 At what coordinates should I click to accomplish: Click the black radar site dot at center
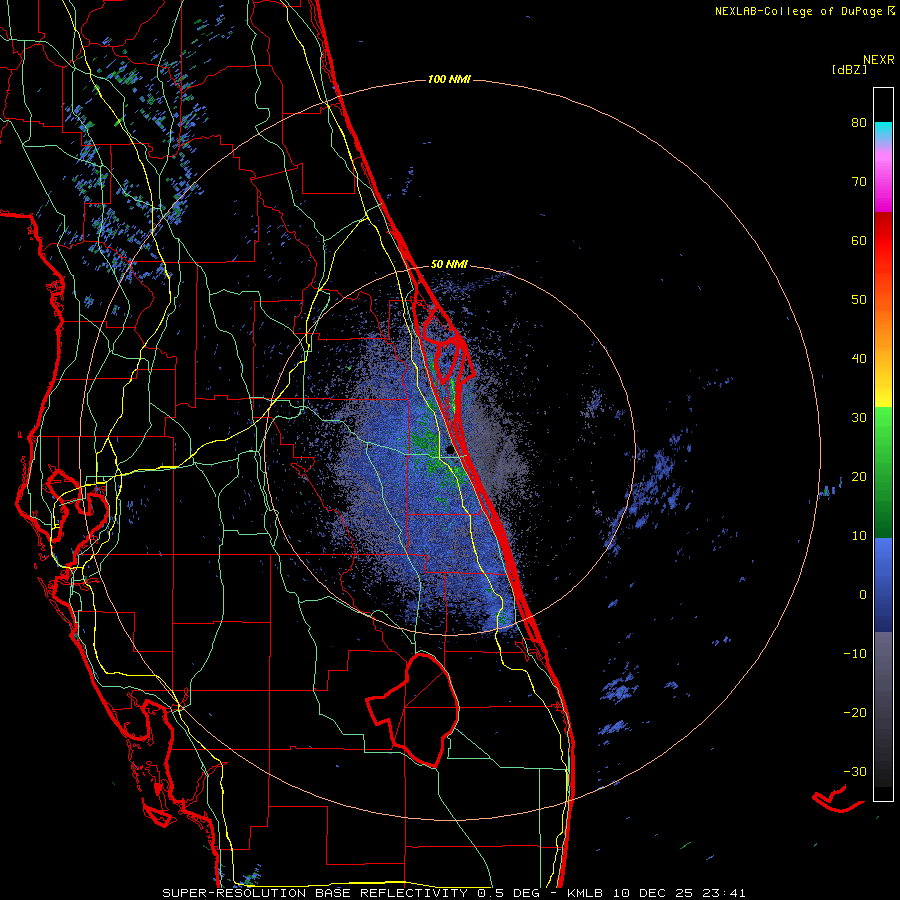(x=448, y=451)
